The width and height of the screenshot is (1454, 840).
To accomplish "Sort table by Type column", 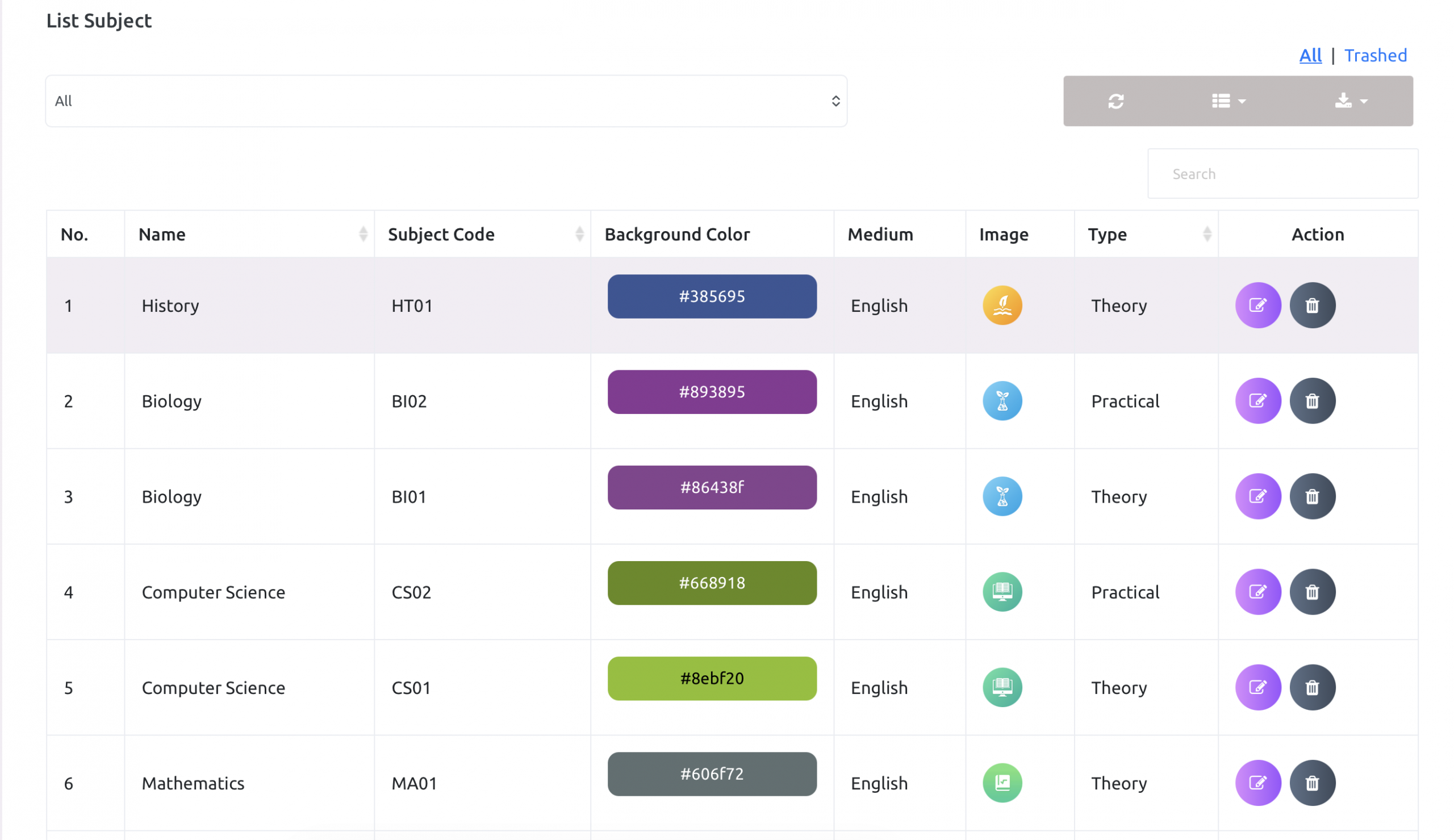I will [1206, 234].
